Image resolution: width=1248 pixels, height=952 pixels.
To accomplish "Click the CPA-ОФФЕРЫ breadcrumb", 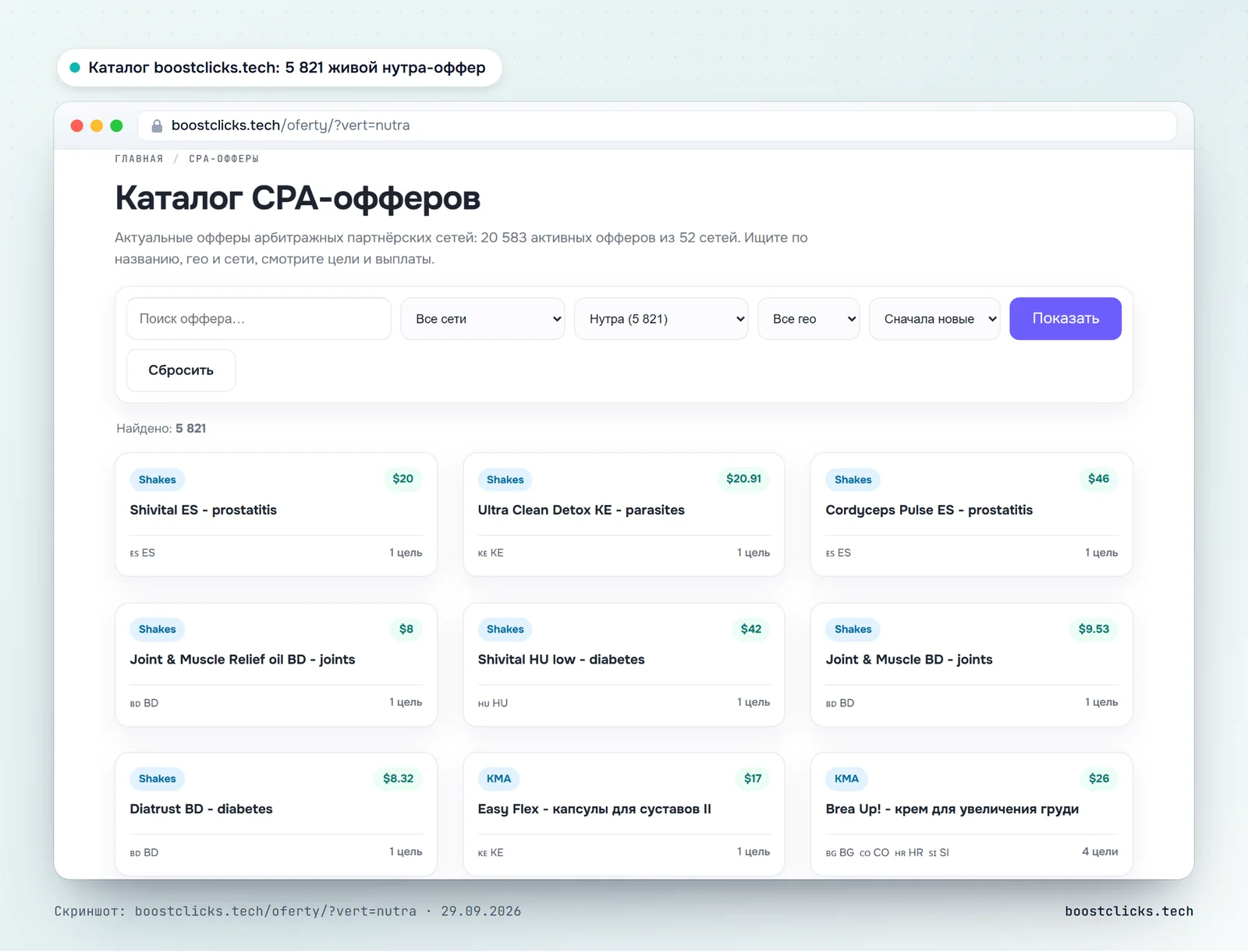I will click(224, 159).
